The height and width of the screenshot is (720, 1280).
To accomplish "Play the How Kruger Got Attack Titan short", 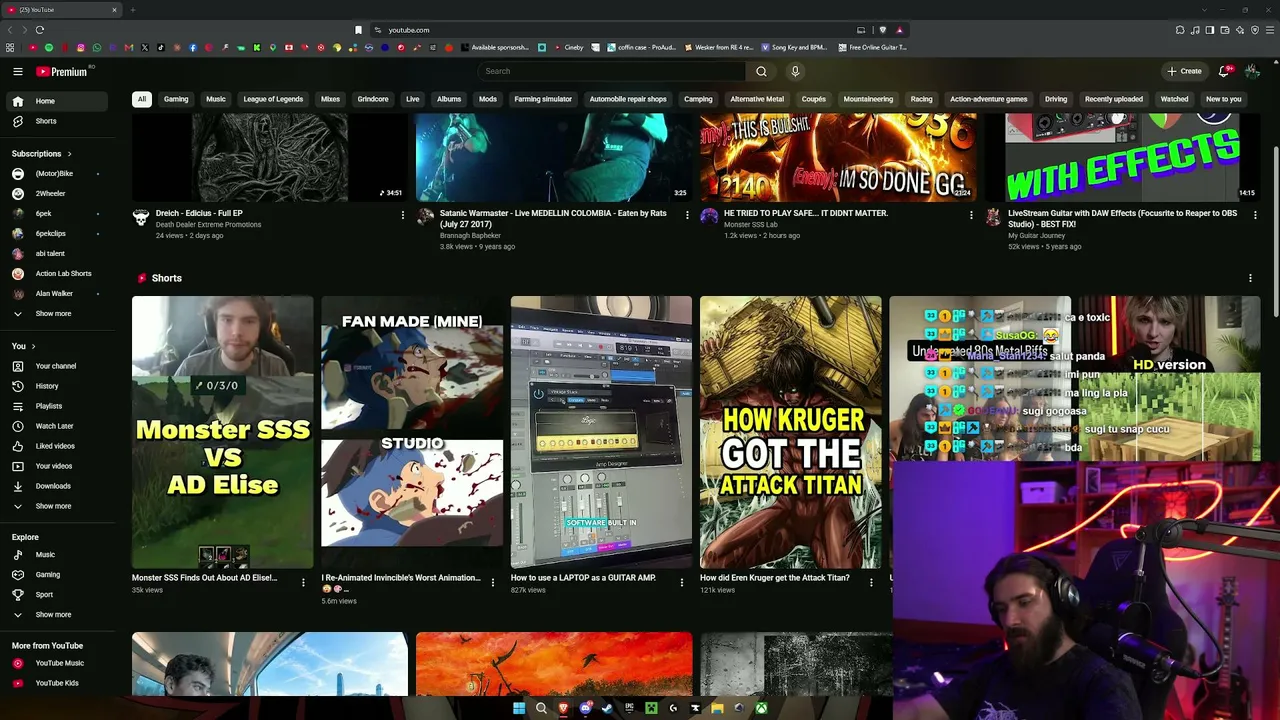I will 790,432.
